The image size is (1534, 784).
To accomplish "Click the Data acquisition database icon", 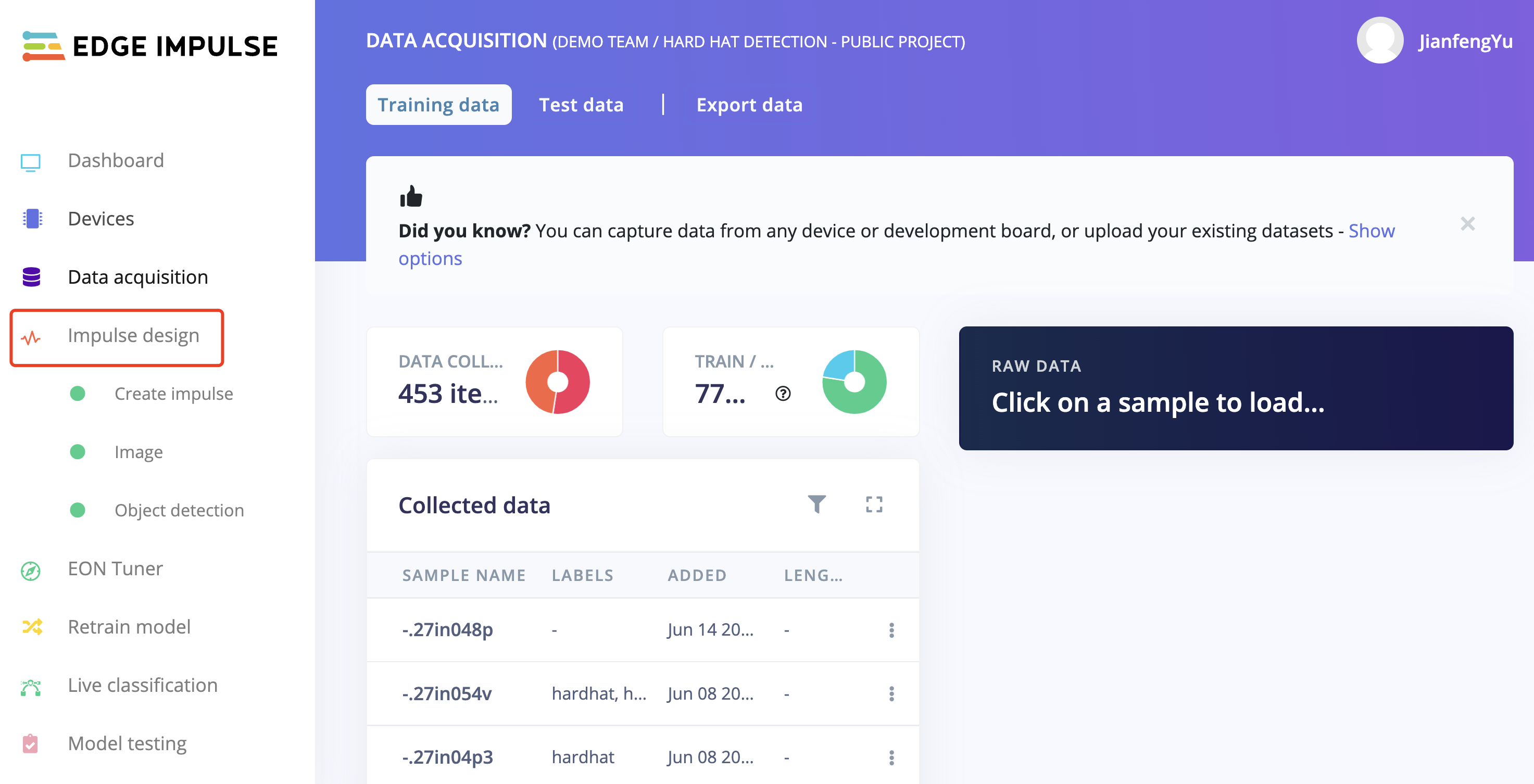I will coord(31,277).
